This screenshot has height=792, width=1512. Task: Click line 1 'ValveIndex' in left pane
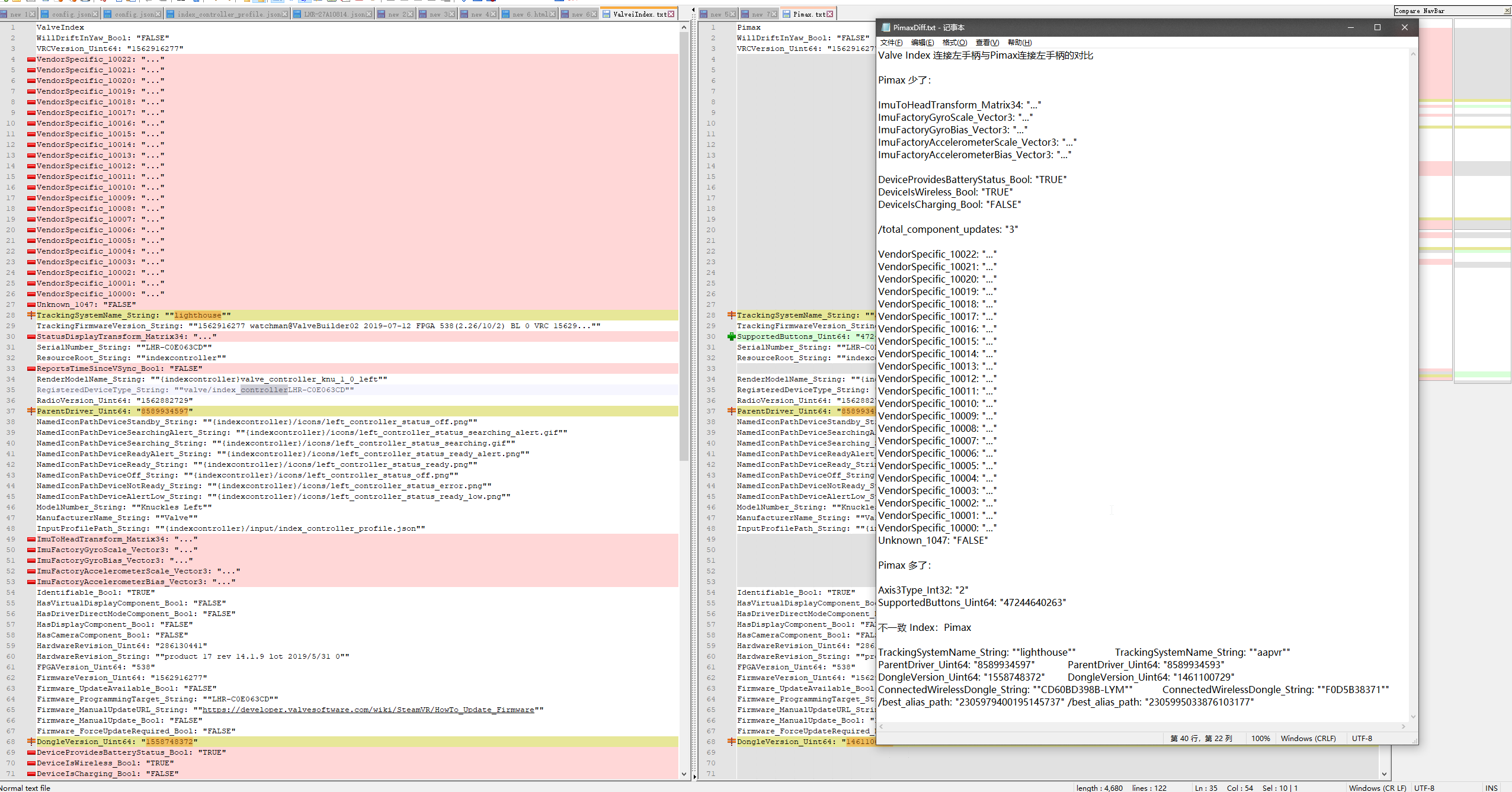pyautogui.click(x=60, y=27)
